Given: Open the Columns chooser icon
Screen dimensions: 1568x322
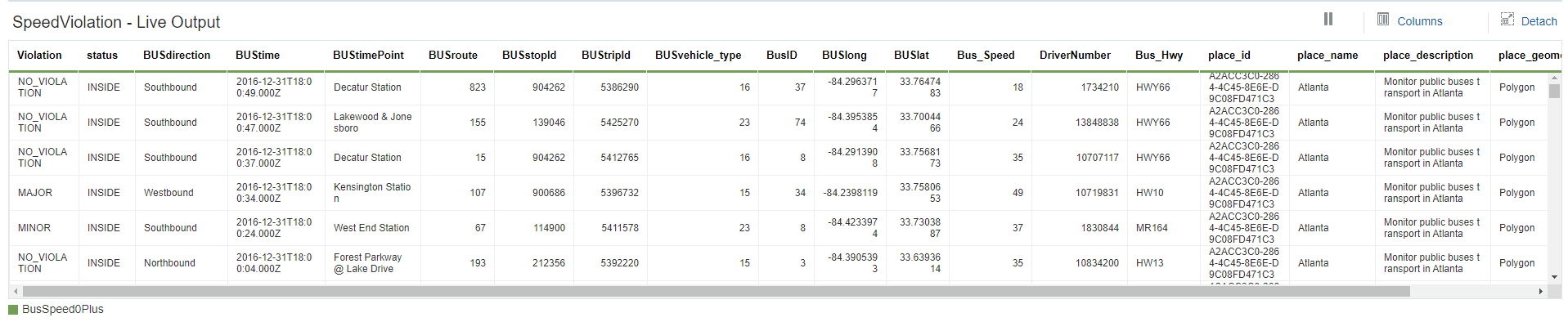Looking at the screenshot, I should [1383, 19].
